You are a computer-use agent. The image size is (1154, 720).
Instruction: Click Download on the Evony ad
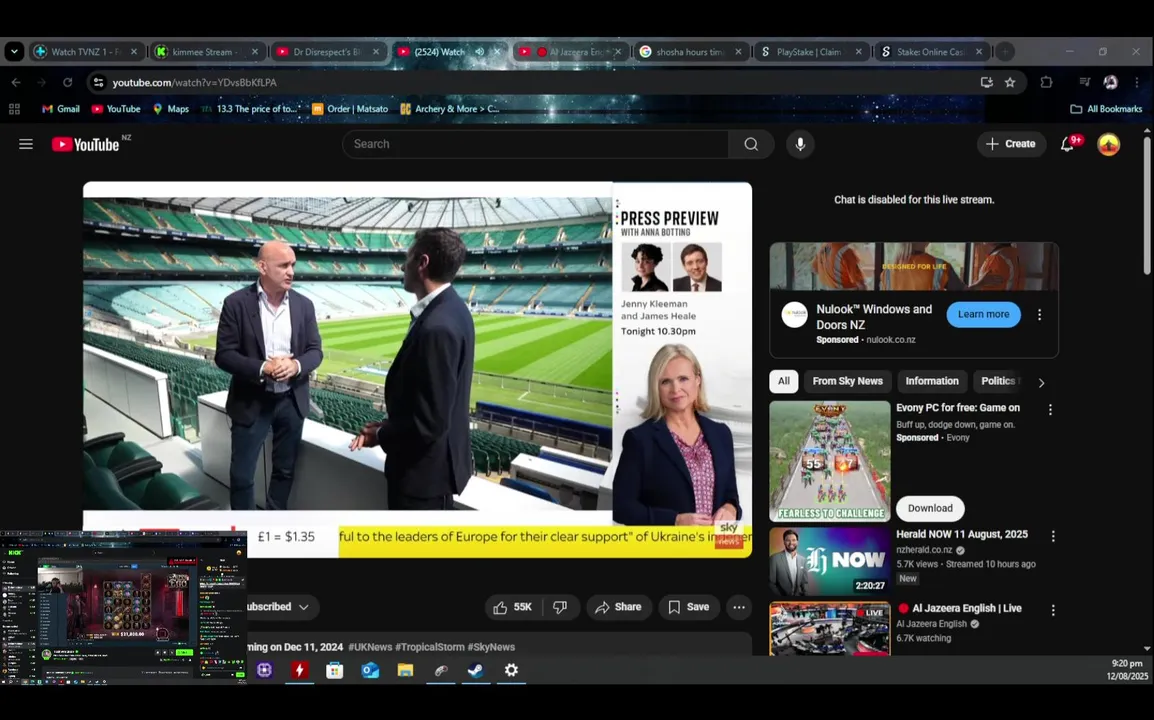click(930, 509)
